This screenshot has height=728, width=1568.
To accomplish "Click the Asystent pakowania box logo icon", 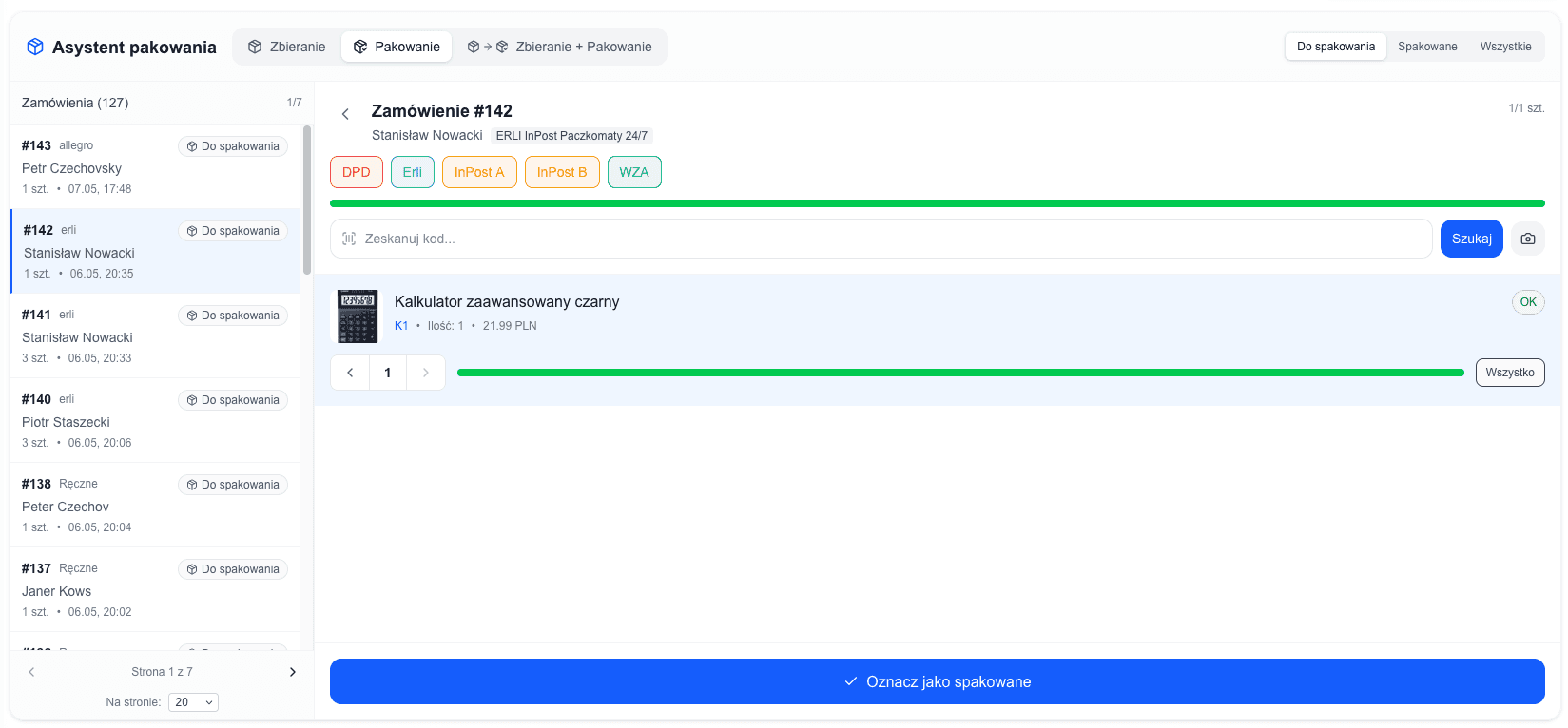I will (35, 47).
